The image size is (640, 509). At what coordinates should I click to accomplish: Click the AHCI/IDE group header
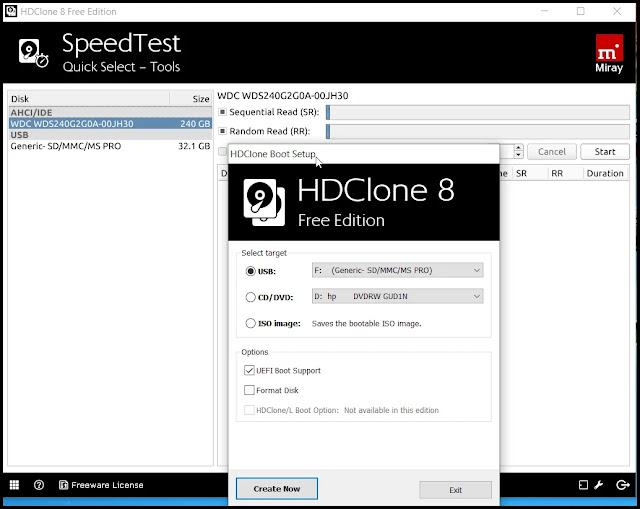[x=110, y=112]
